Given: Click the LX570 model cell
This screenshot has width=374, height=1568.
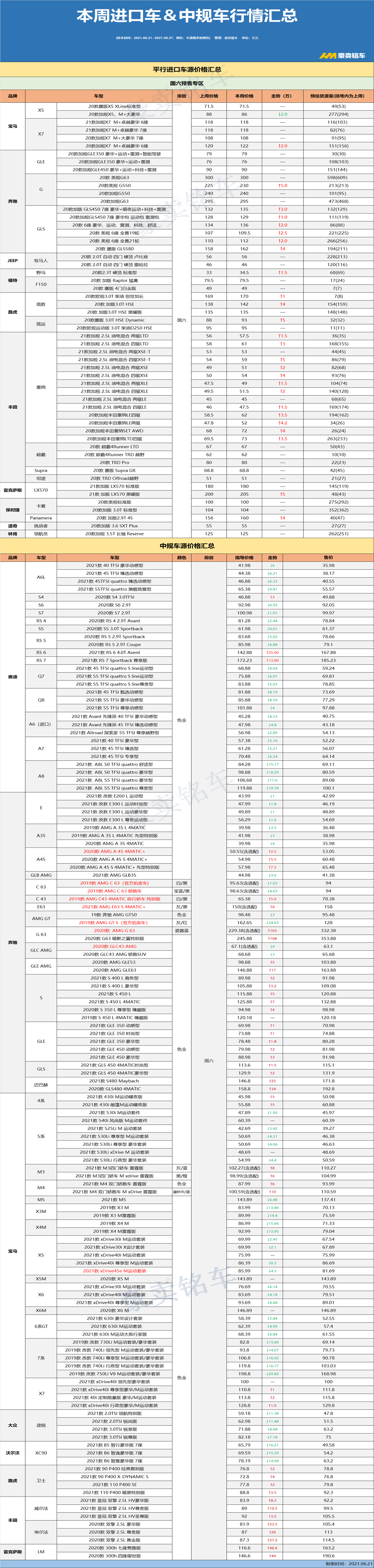Looking at the screenshot, I should tap(41, 490).
